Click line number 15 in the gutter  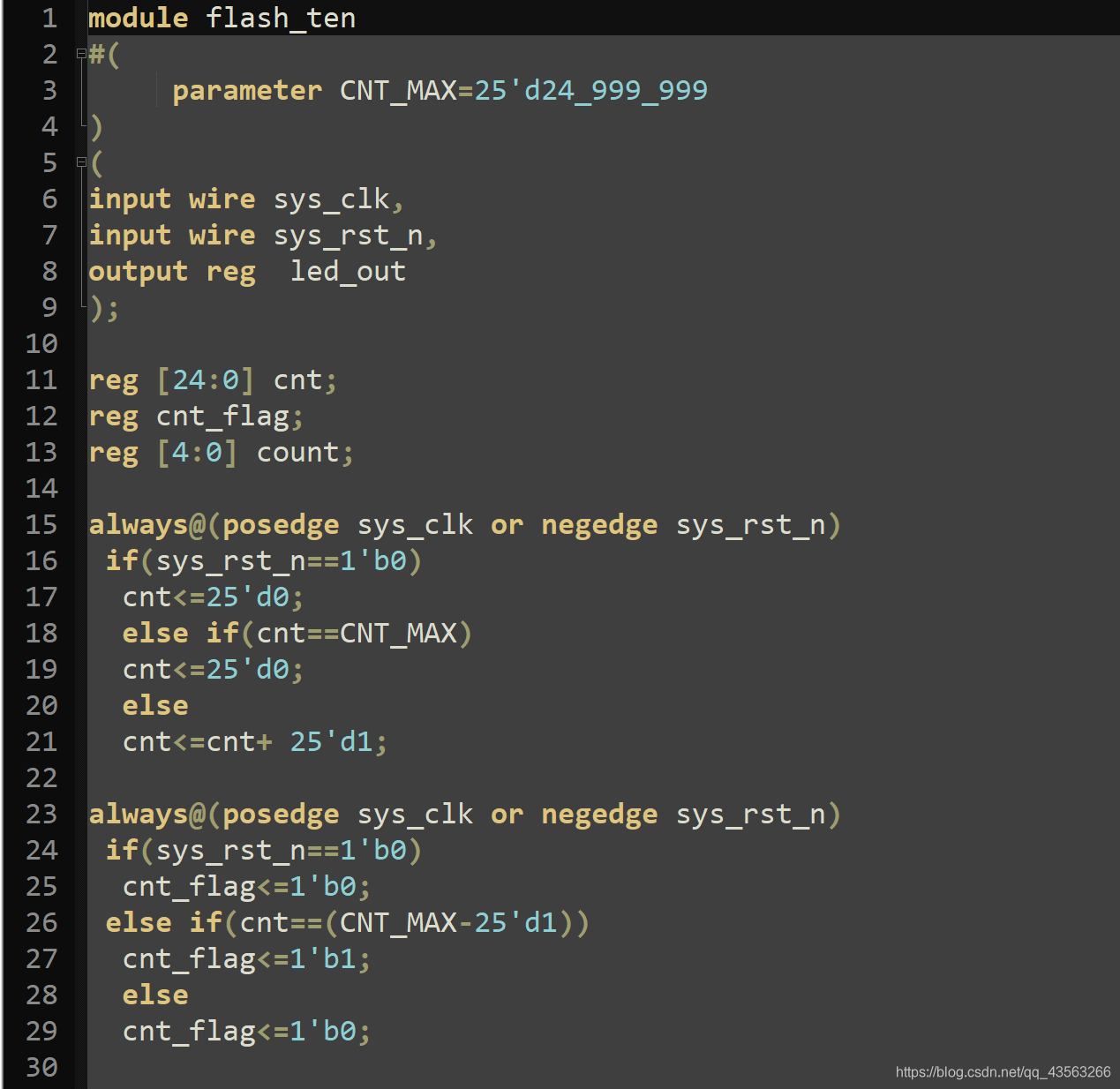click(x=41, y=524)
